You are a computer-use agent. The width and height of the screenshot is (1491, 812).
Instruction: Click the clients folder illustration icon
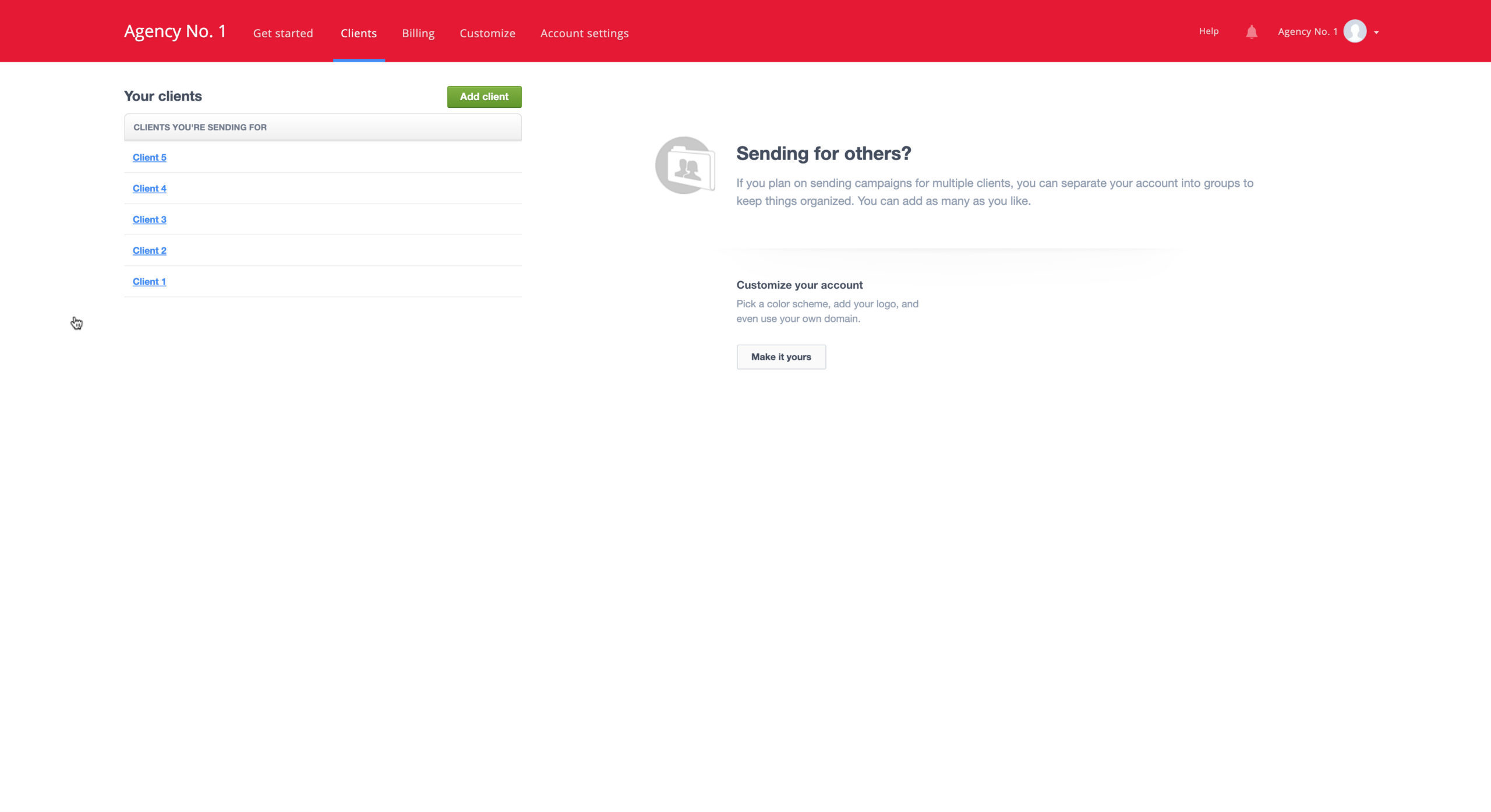[x=685, y=165]
